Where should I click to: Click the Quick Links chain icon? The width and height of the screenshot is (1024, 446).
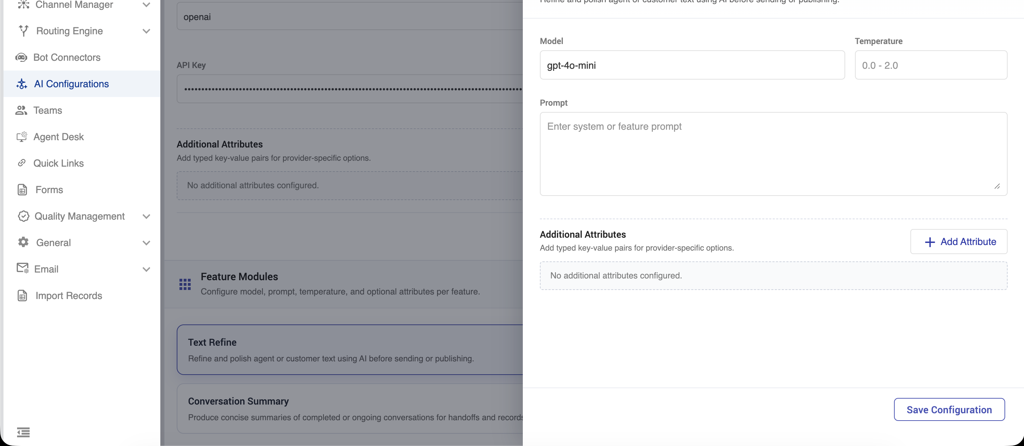tap(21, 163)
